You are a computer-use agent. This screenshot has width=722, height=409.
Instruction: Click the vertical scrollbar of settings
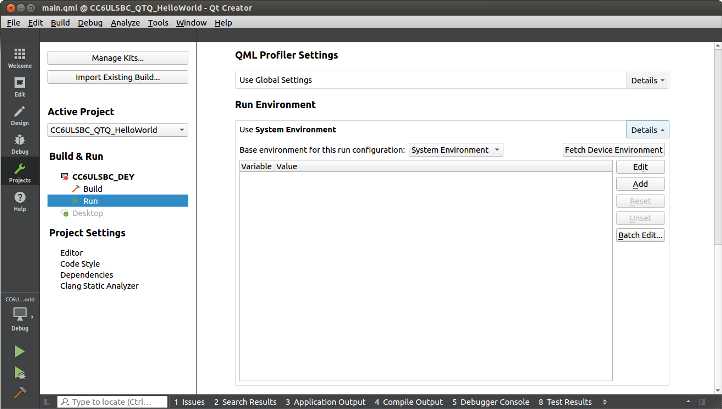[x=718, y=147]
